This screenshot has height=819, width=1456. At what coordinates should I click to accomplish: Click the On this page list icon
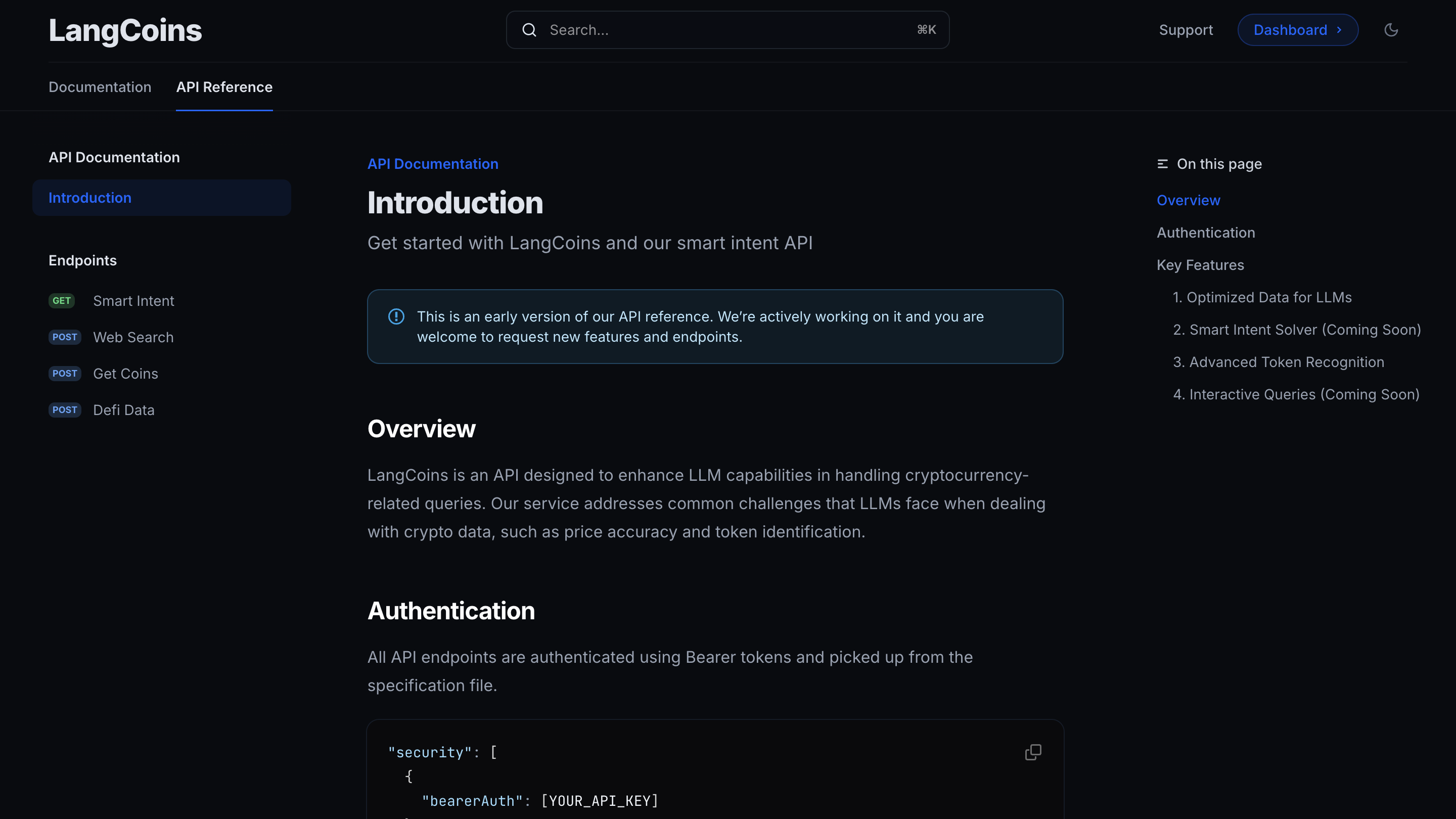pos(1163,163)
